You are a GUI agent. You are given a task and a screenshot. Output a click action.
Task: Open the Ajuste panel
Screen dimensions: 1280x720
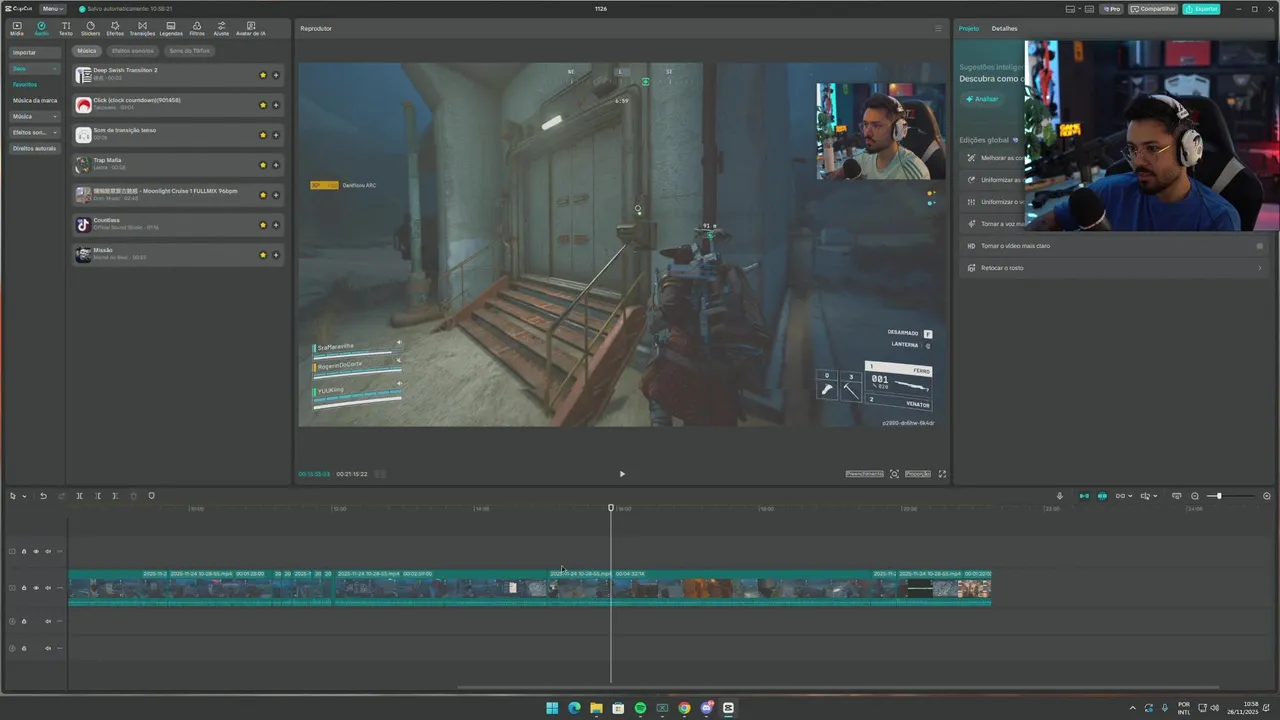tap(221, 28)
